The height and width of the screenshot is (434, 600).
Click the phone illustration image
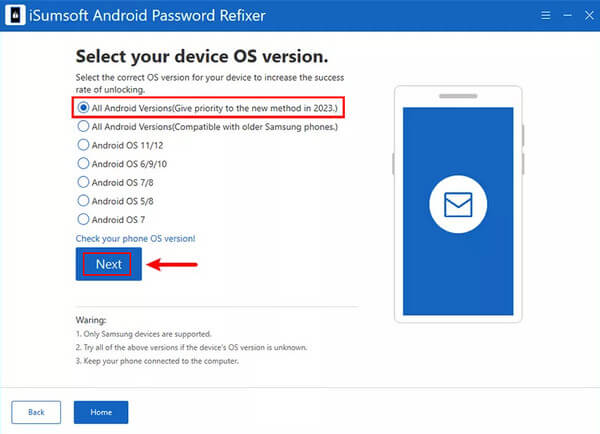[x=458, y=204]
